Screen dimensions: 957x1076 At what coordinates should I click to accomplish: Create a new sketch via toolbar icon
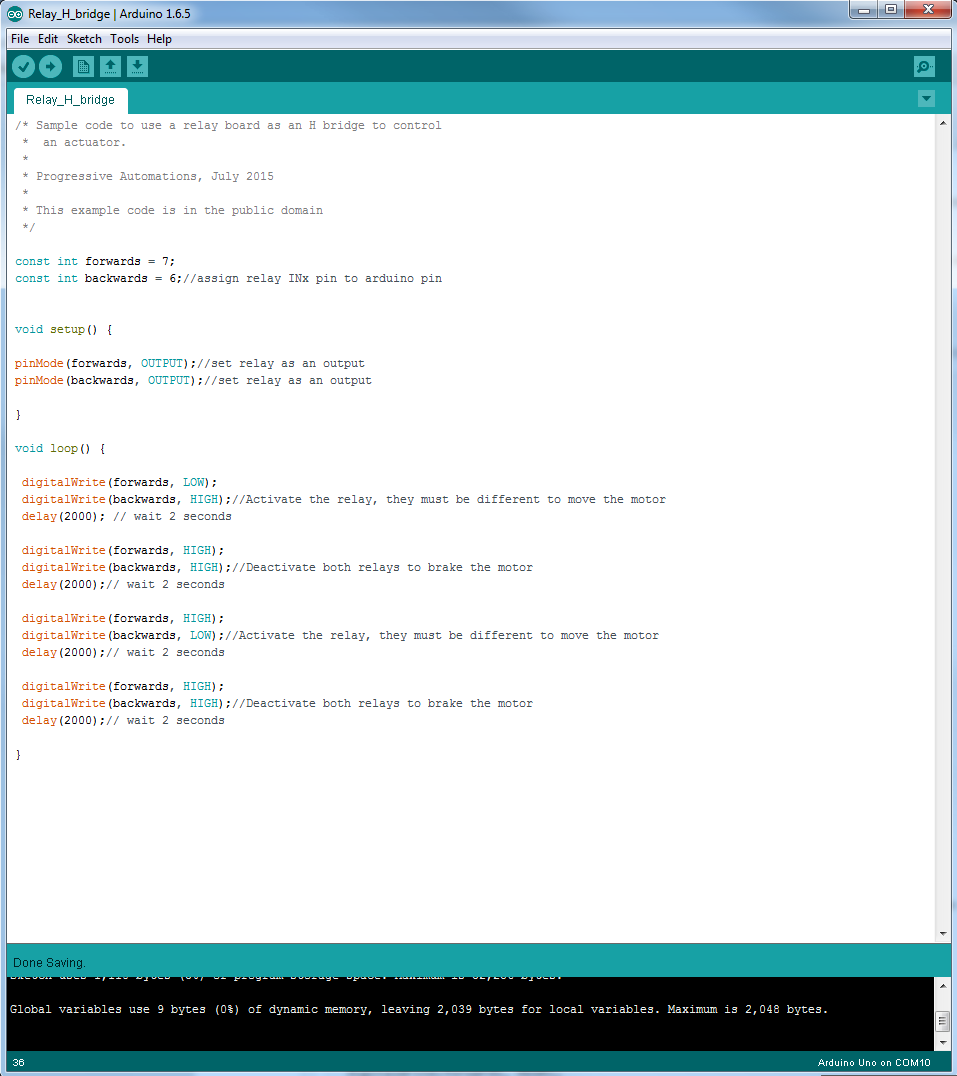pos(83,67)
